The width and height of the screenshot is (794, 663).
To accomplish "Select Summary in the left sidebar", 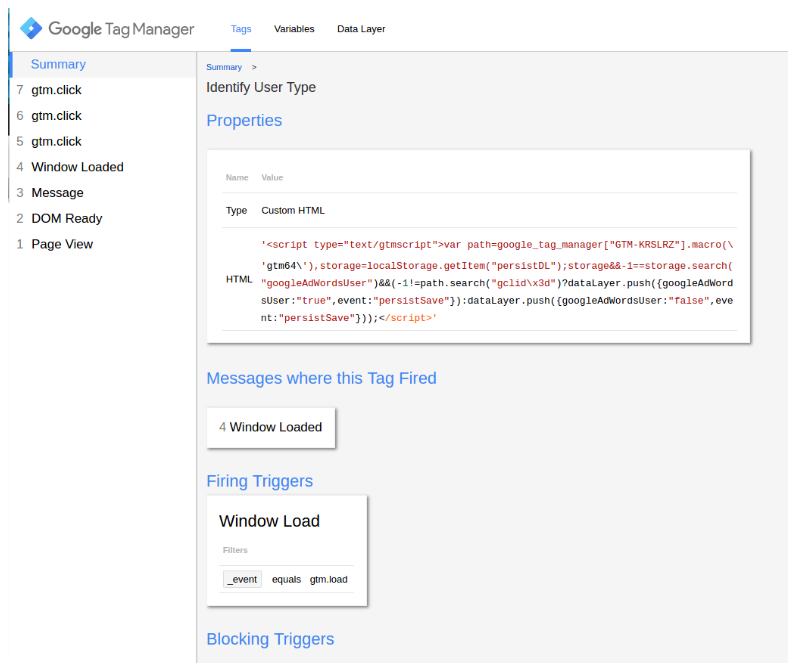I will 58,64.
